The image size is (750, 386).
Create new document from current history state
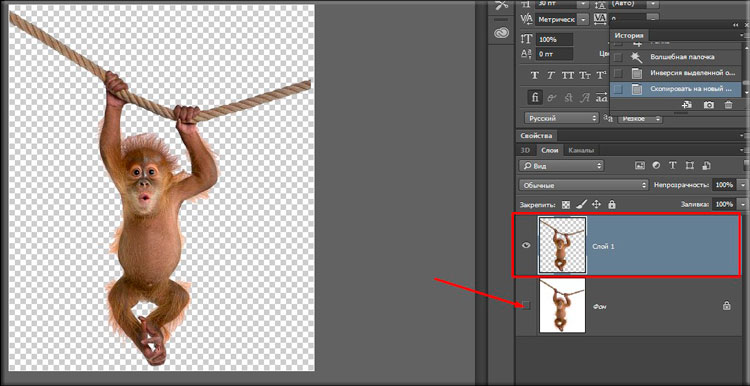click(687, 105)
